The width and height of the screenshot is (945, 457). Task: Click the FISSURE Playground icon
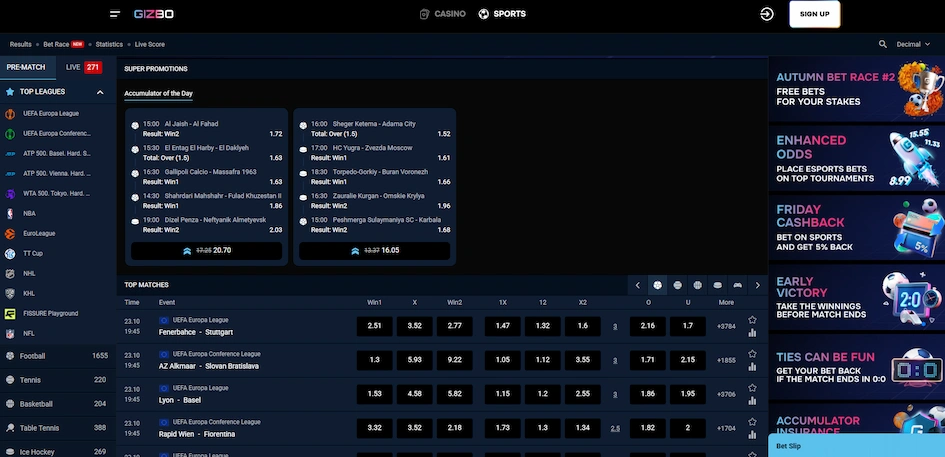(x=10, y=314)
